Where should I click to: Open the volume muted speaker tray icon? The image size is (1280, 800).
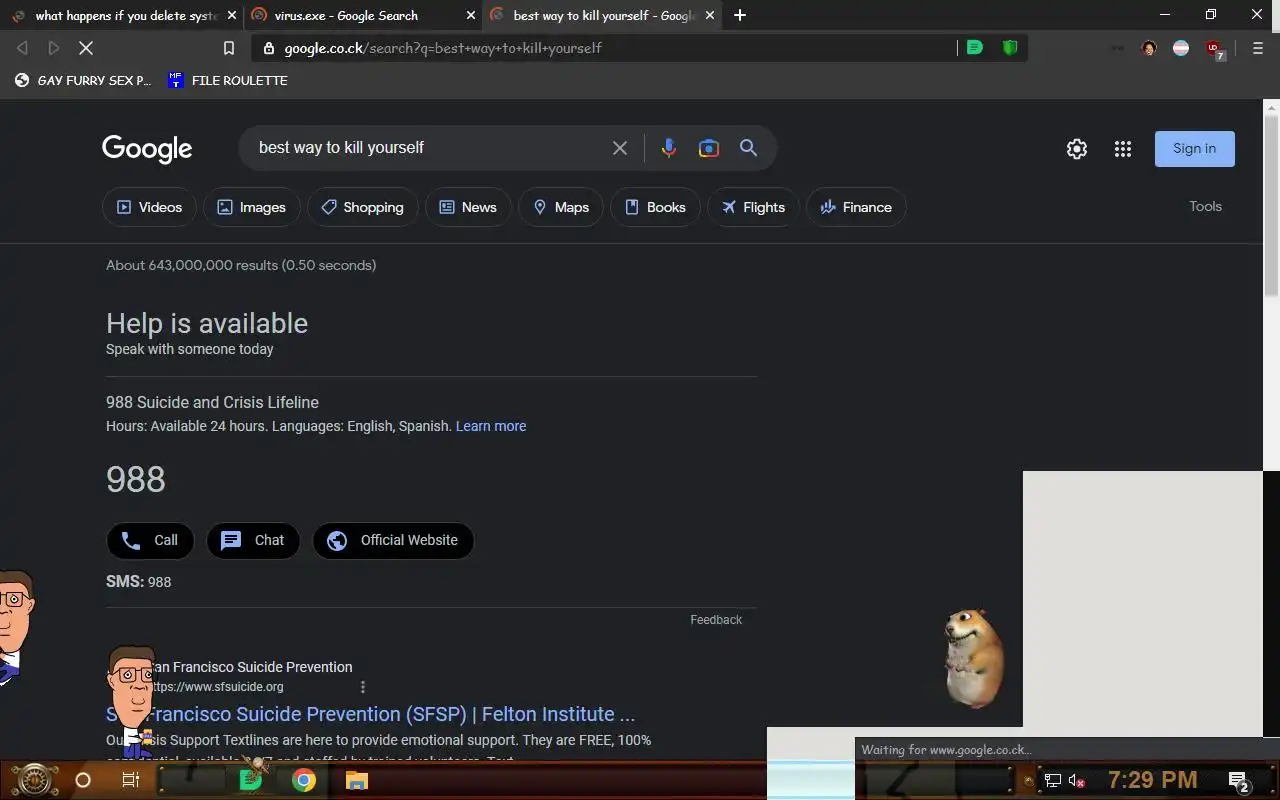click(1077, 780)
